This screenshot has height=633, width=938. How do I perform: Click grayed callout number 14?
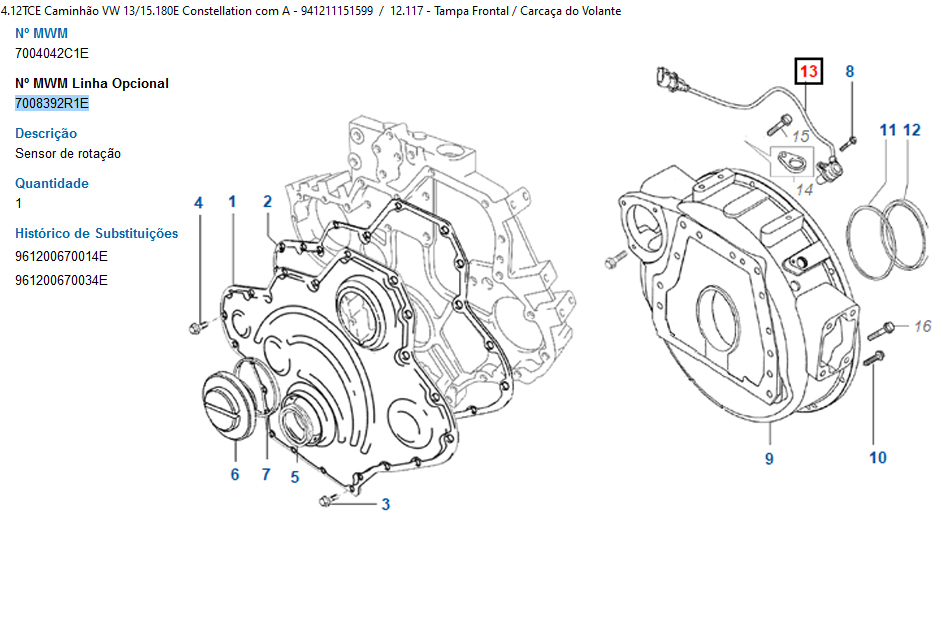(804, 187)
